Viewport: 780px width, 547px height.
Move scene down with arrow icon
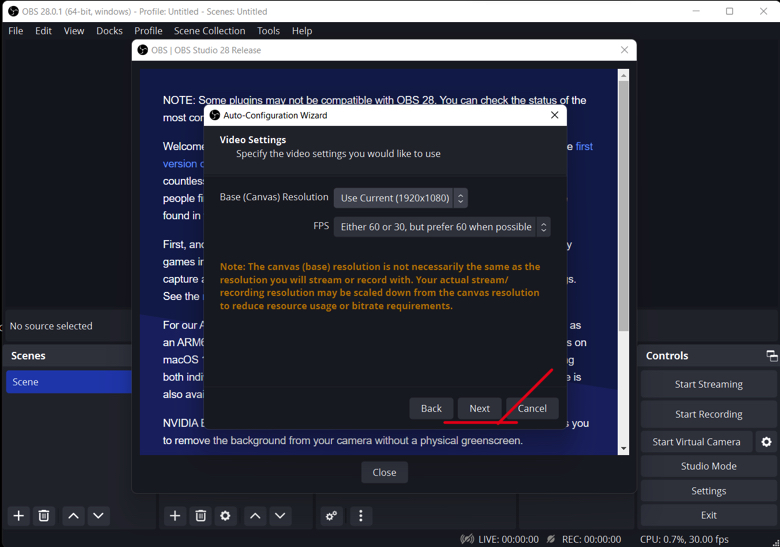point(98,516)
